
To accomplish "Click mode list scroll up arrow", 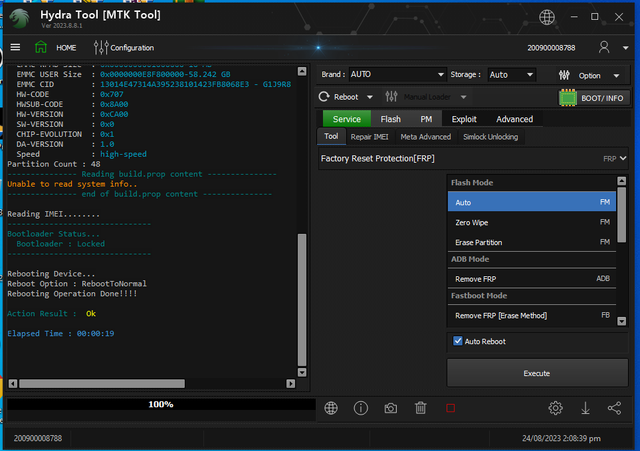I will point(622,181).
